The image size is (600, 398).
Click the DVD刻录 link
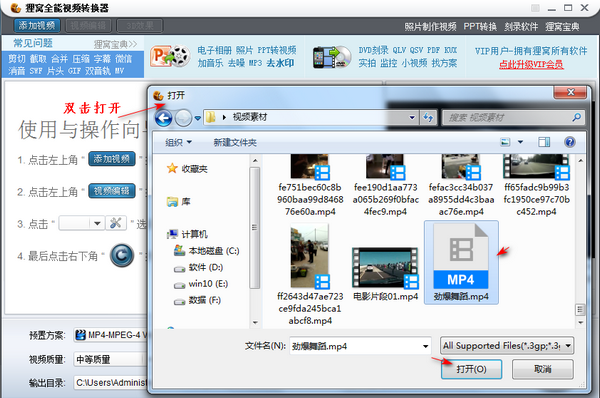[x=373, y=50]
